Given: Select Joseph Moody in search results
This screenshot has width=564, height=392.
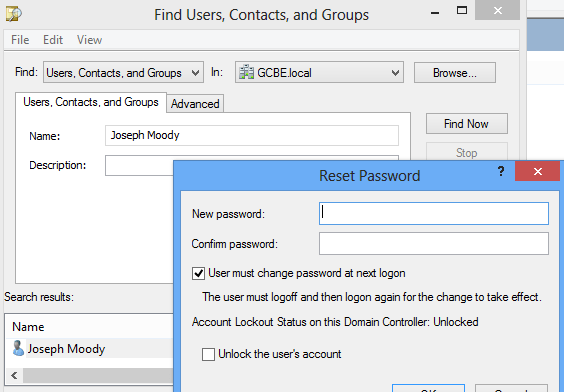Looking at the screenshot, I should coord(66,349).
